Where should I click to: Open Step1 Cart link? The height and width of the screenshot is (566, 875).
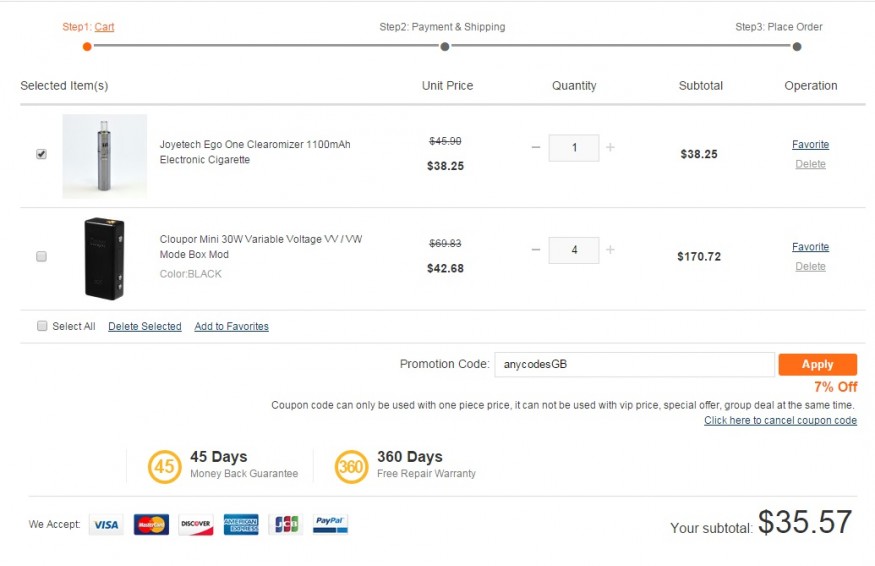pyautogui.click(x=104, y=27)
